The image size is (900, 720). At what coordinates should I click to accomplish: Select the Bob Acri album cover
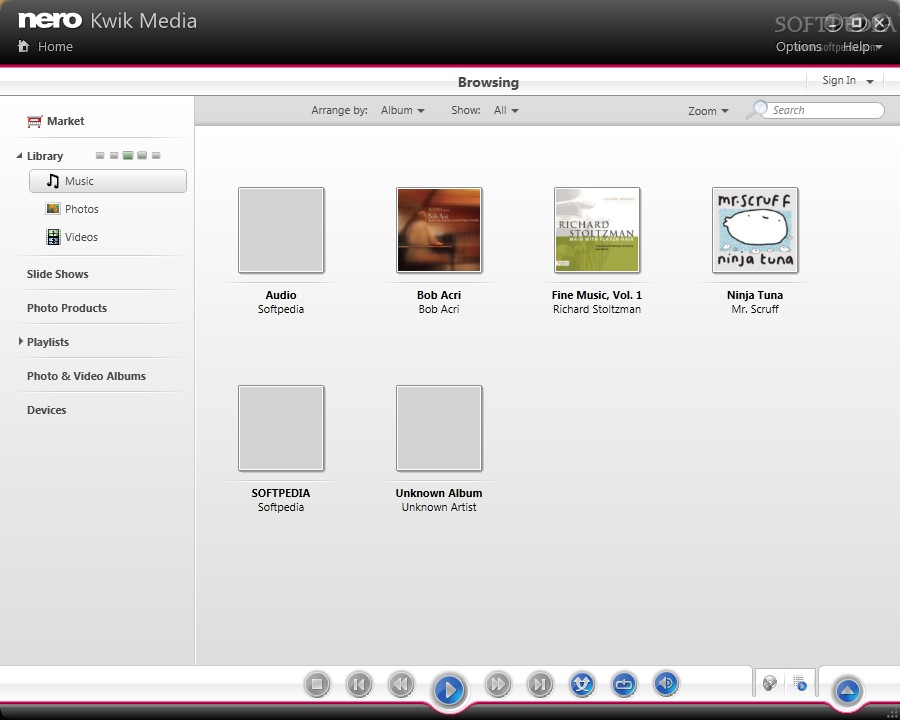[439, 230]
